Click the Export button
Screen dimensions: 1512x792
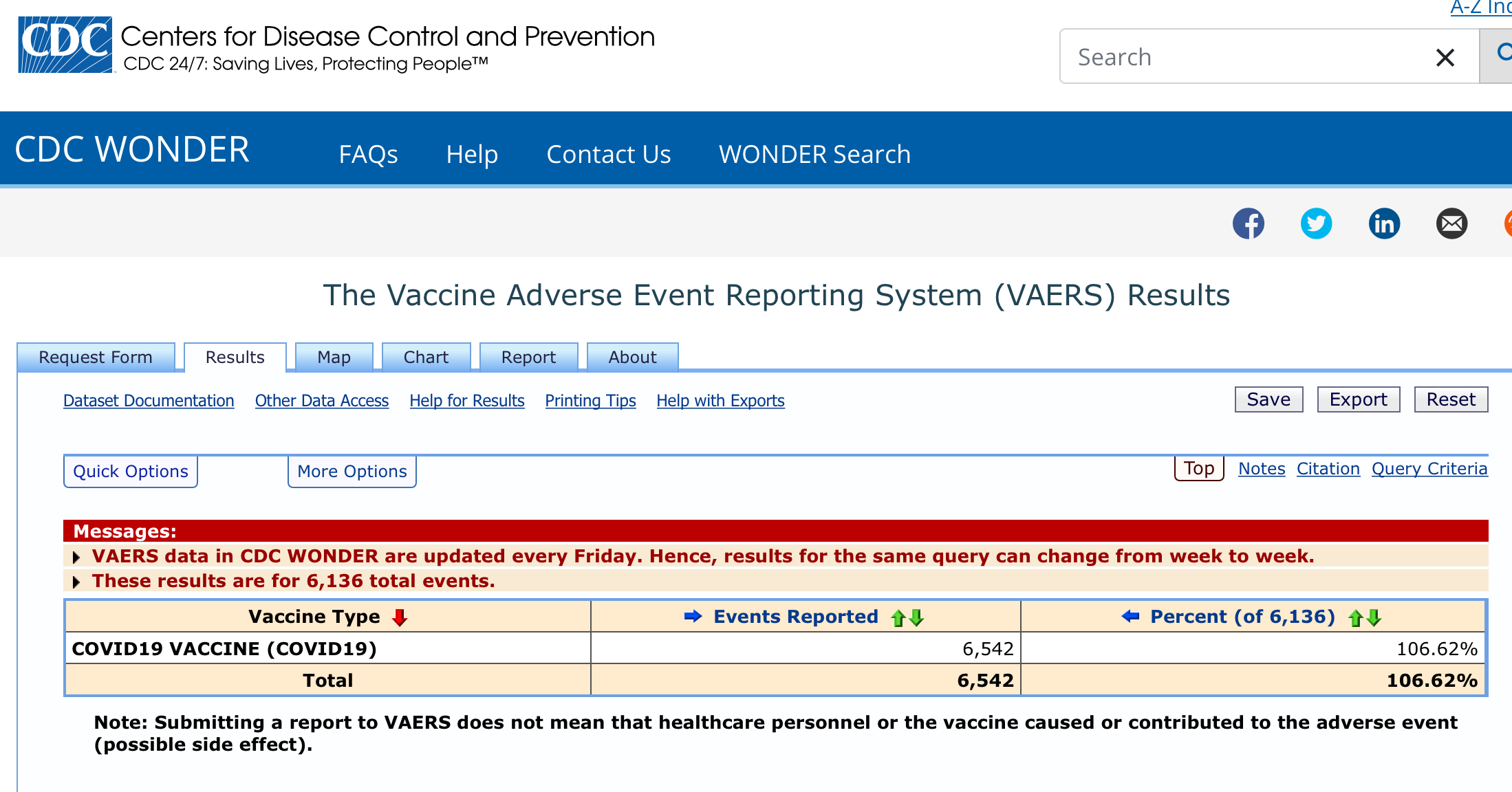[1359, 399]
